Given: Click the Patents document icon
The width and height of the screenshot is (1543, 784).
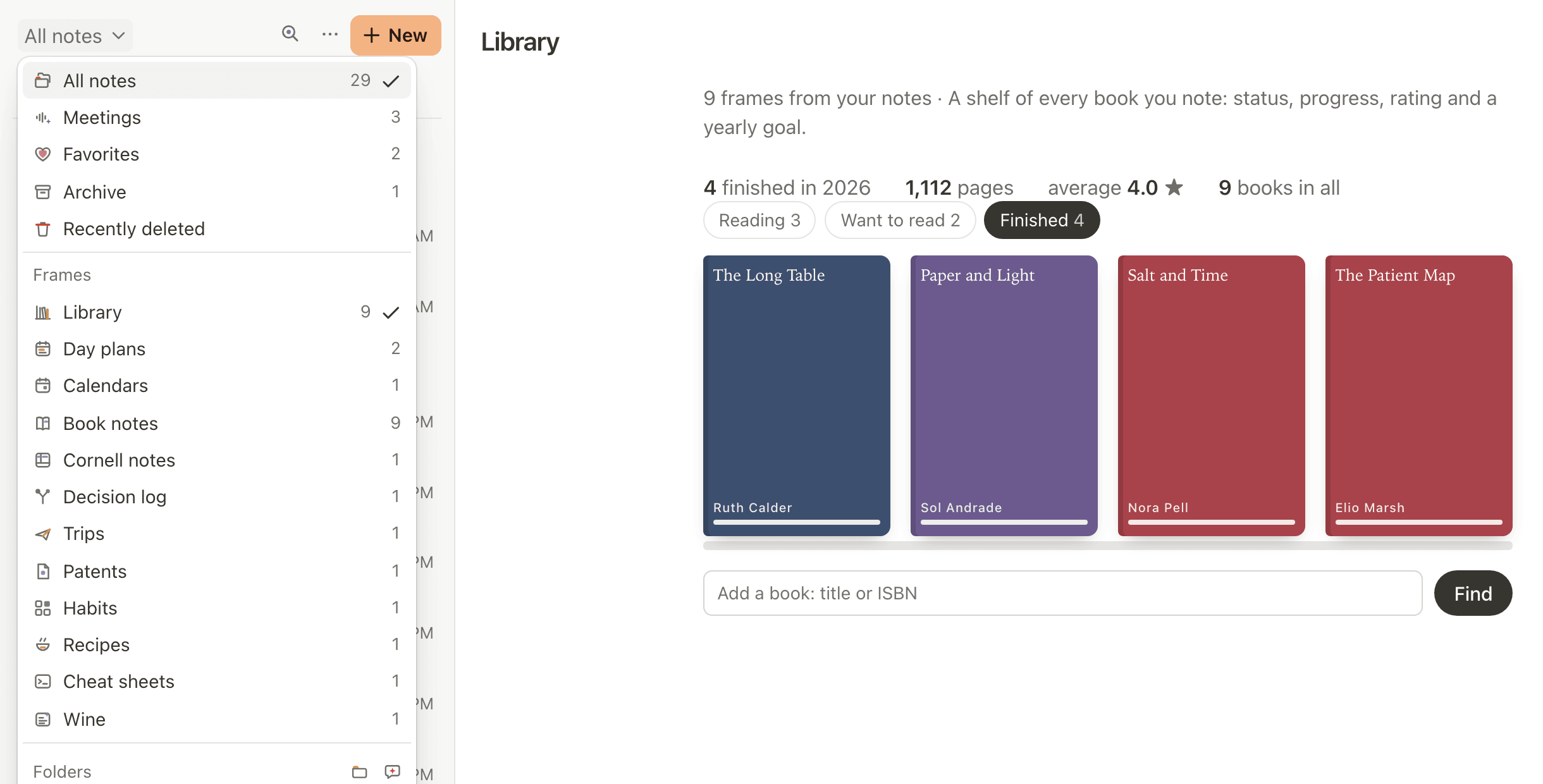Looking at the screenshot, I should click(42, 572).
